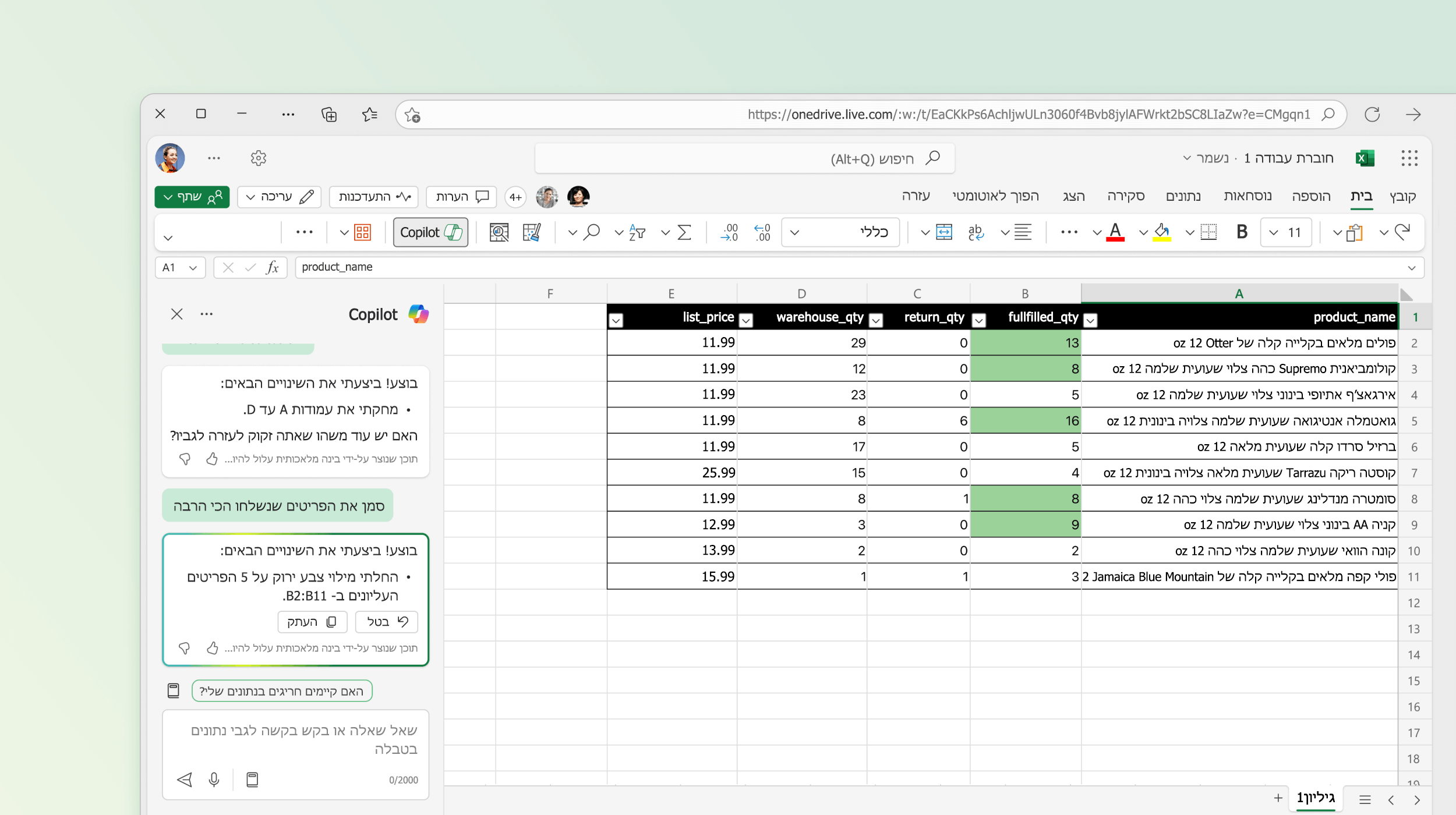Open the settings gear icon

click(x=259, y=158)
